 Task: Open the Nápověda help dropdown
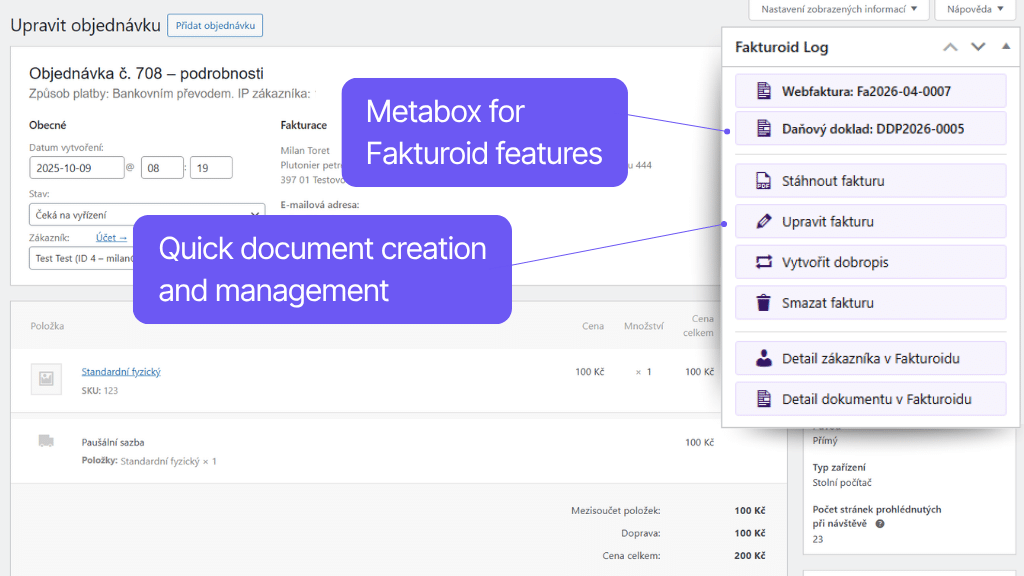(x=976, y=9)
